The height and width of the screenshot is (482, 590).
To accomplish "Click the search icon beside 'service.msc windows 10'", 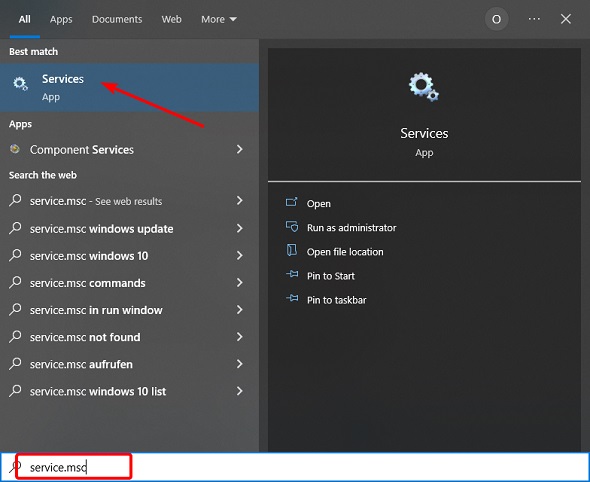I will point(15,255).
